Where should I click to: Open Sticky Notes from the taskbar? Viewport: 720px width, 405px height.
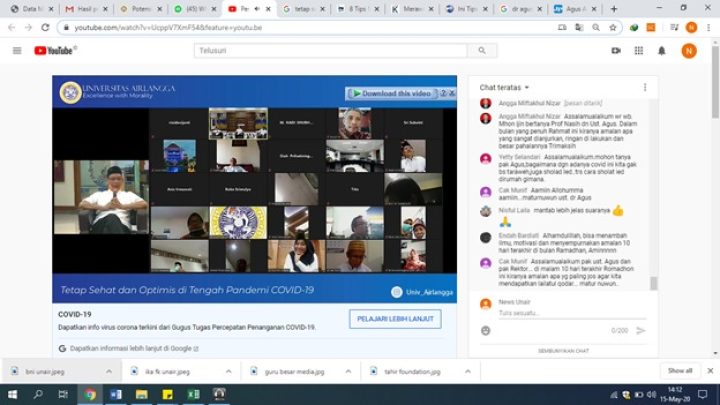click(168, 394)
